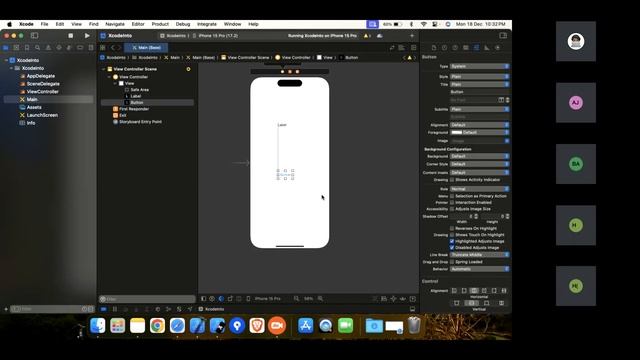Click the related items grid icon left of the back arrow
This screenshot has width=640, height=360.
coord(103,48)
